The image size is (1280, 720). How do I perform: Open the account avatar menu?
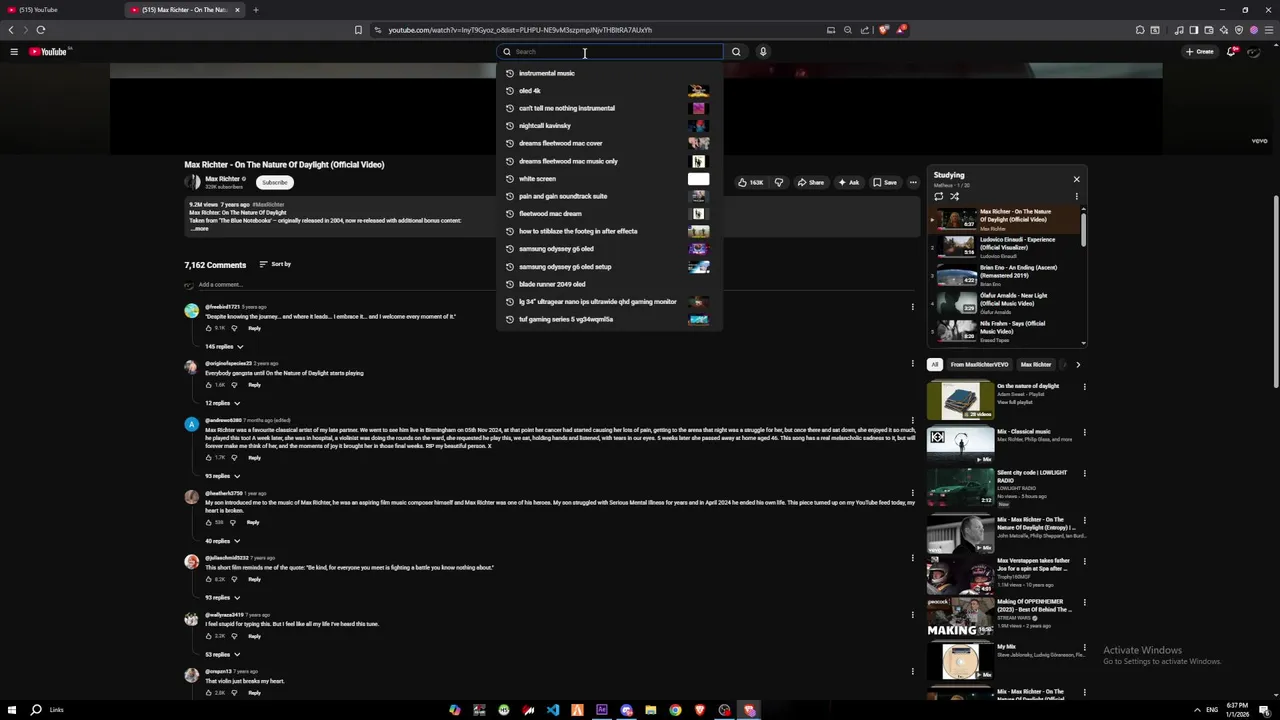[1254, 52]
